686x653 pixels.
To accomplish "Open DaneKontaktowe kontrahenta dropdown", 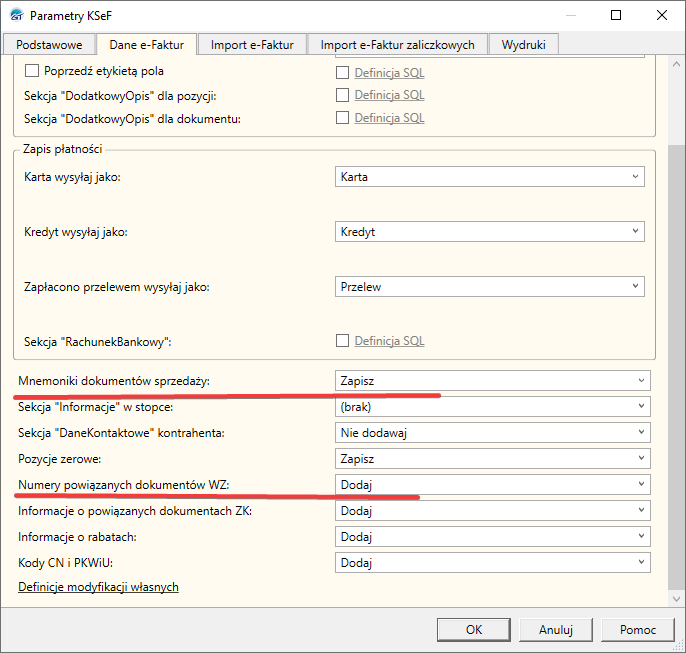I will point(493,433).
